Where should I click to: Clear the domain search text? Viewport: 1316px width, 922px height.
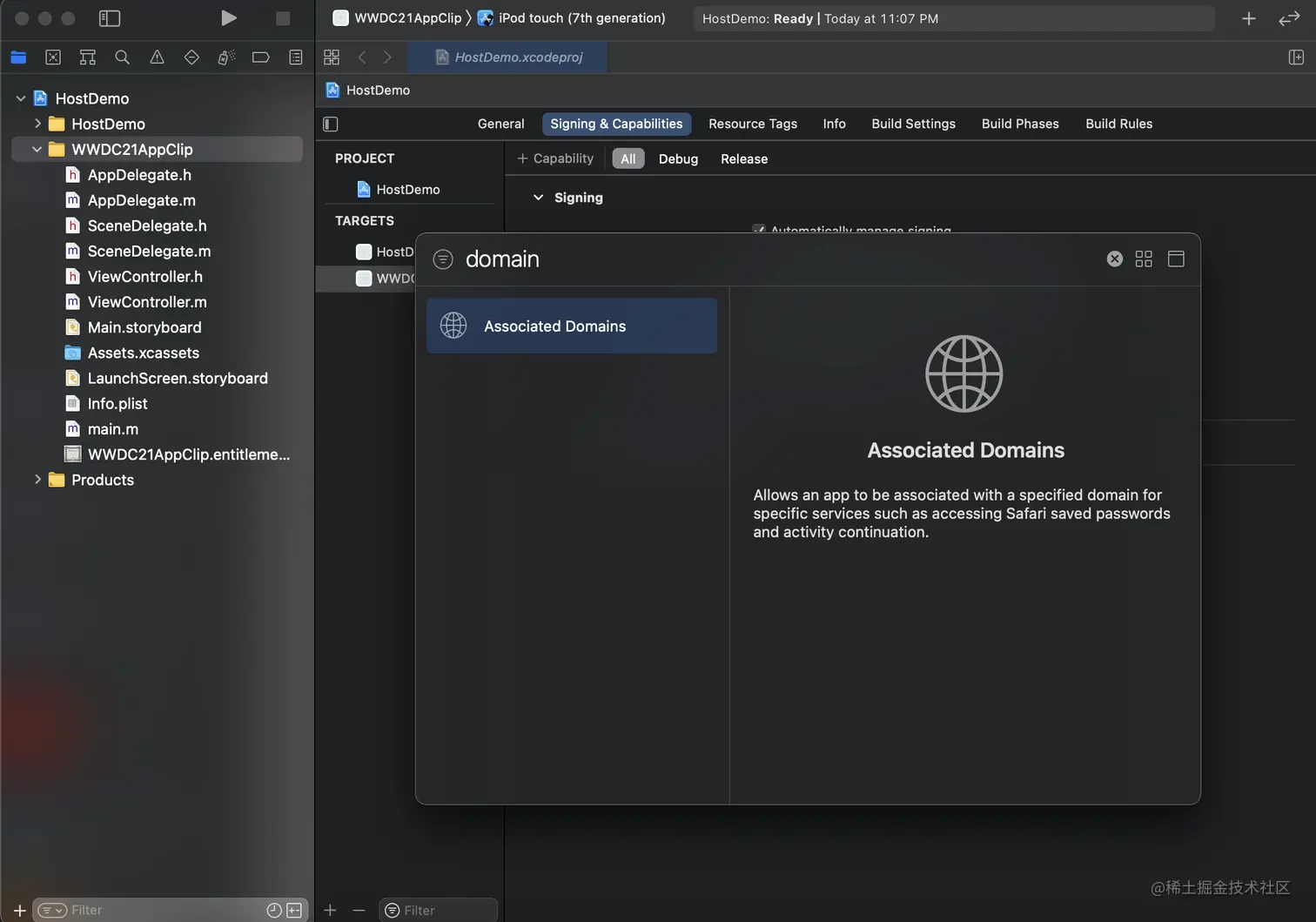(x=1114, y=259)
